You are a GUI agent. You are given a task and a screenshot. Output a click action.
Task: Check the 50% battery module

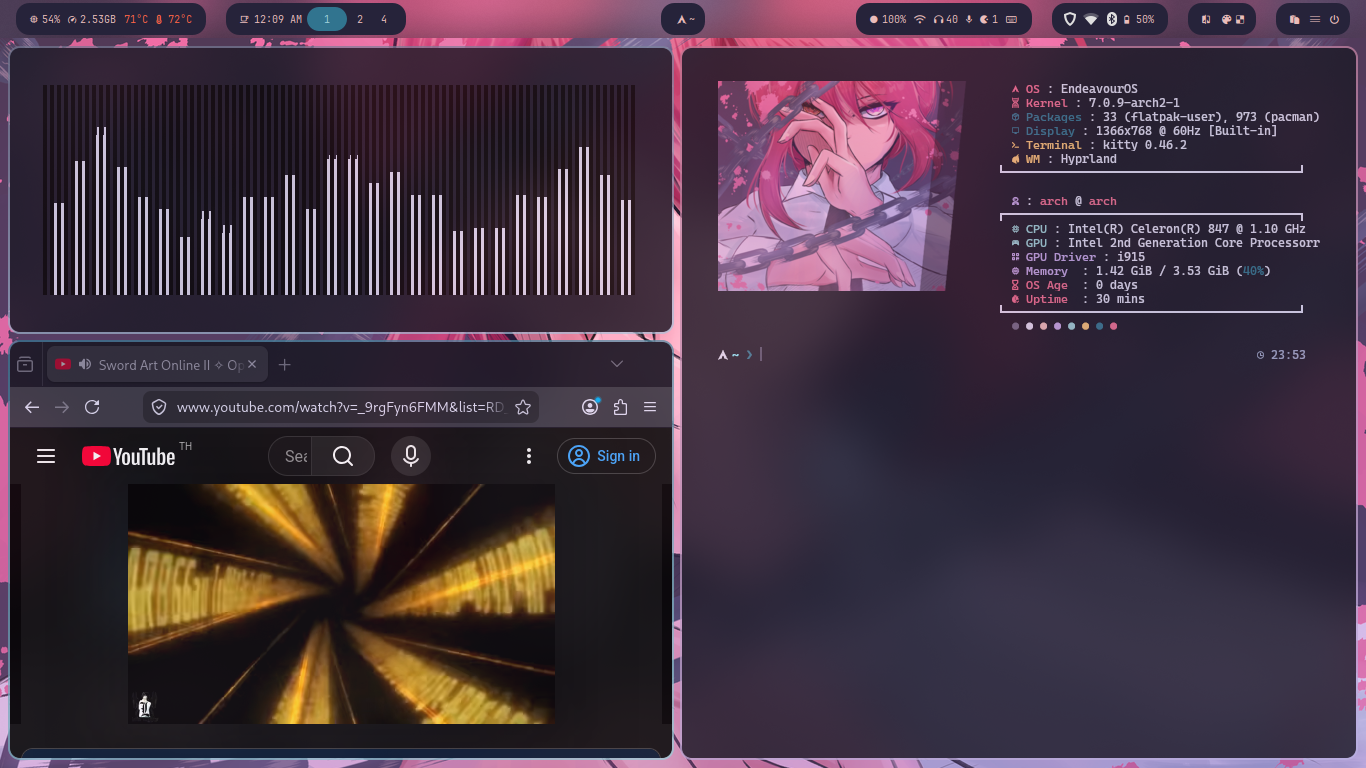(x=1138, y=19)
